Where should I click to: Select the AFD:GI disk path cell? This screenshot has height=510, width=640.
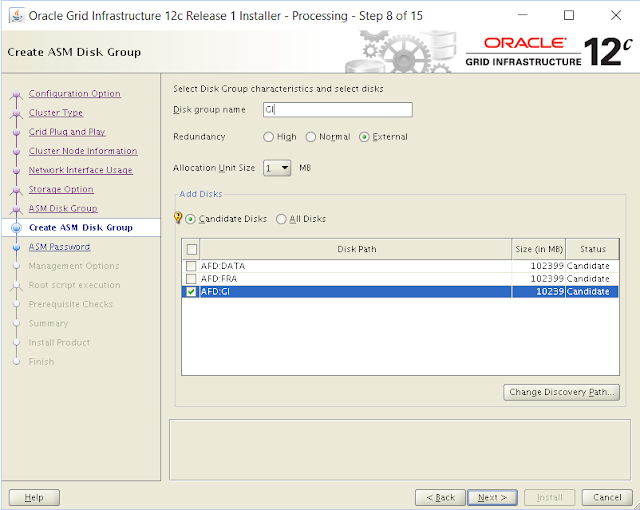355,291
